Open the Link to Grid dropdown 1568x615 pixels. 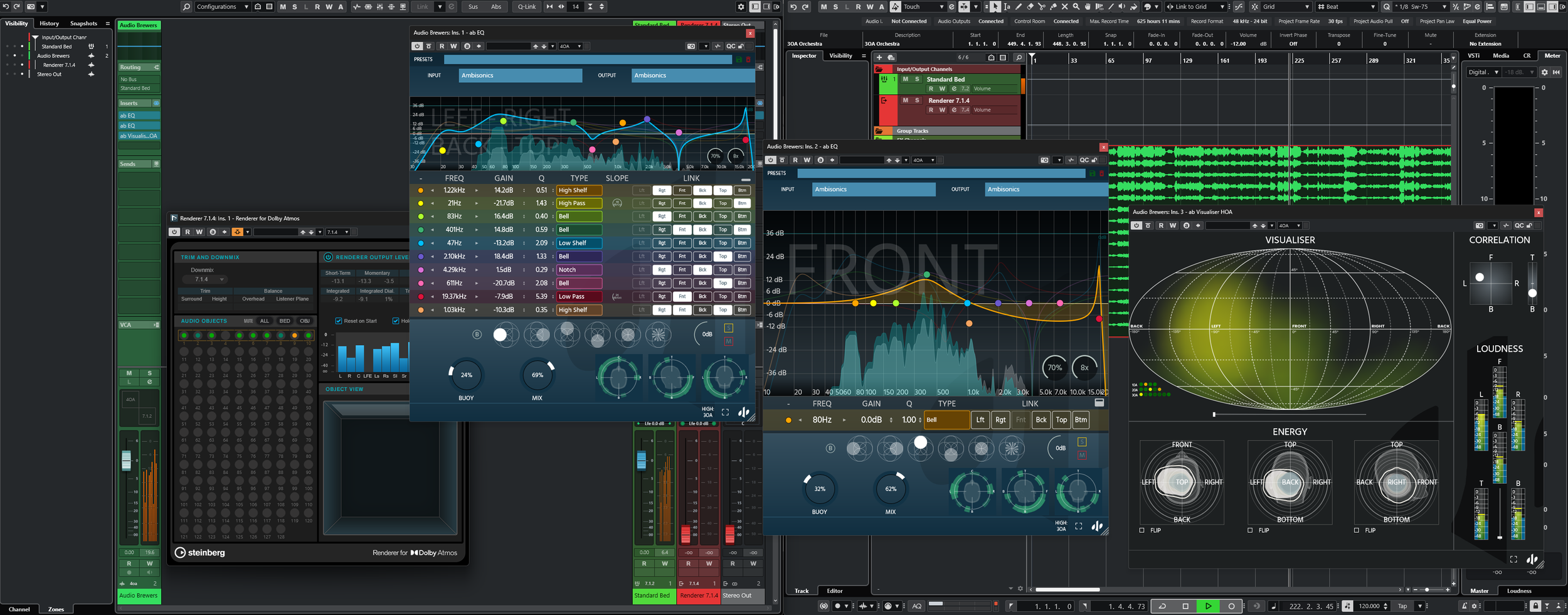[1195, 6]
